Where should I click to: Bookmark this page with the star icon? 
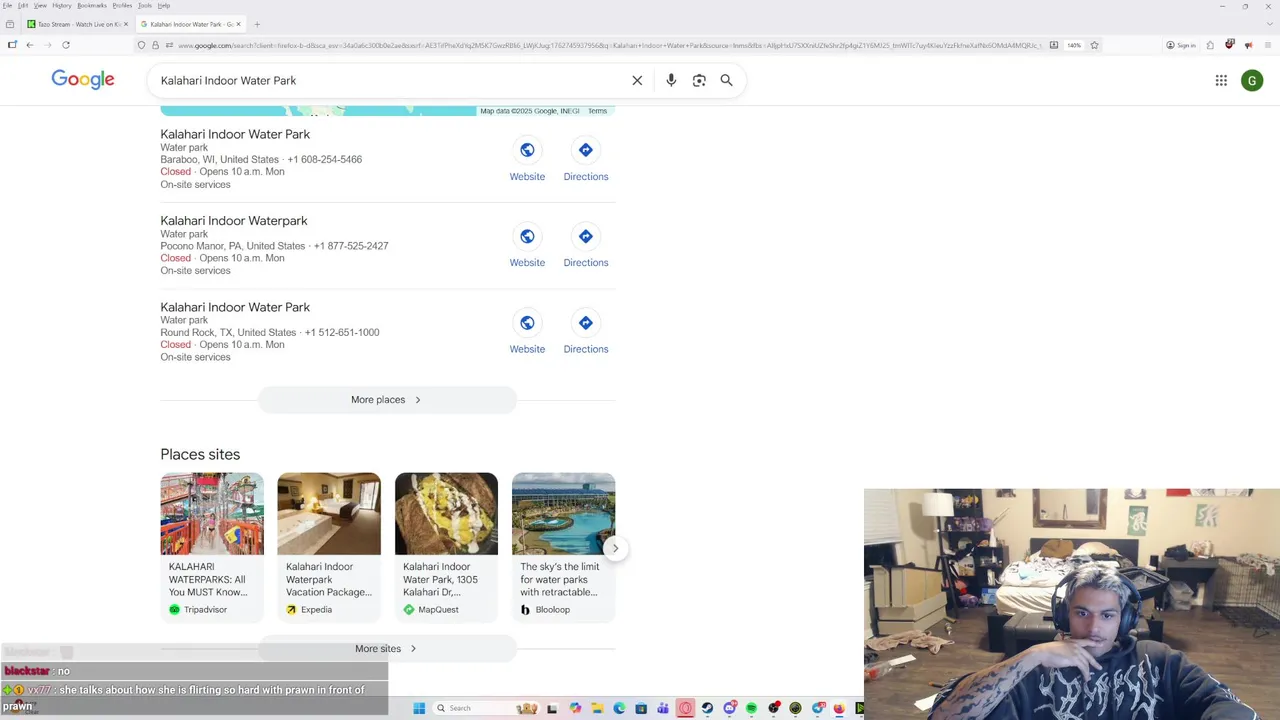(x=1094, y=45)
